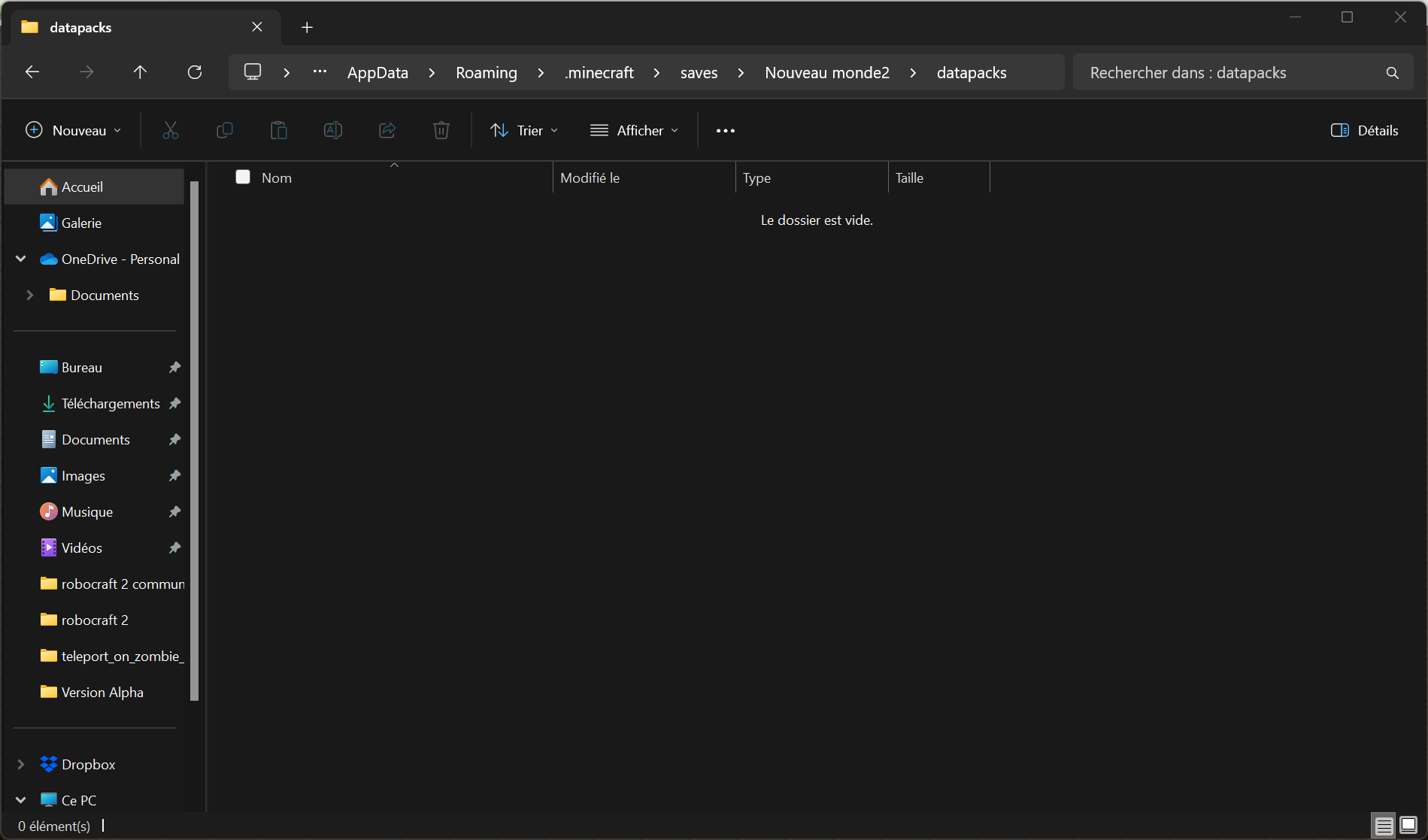The image size is (1428, 840).
Task: Refresh the current folder view
Action: [x=195, y=72]
